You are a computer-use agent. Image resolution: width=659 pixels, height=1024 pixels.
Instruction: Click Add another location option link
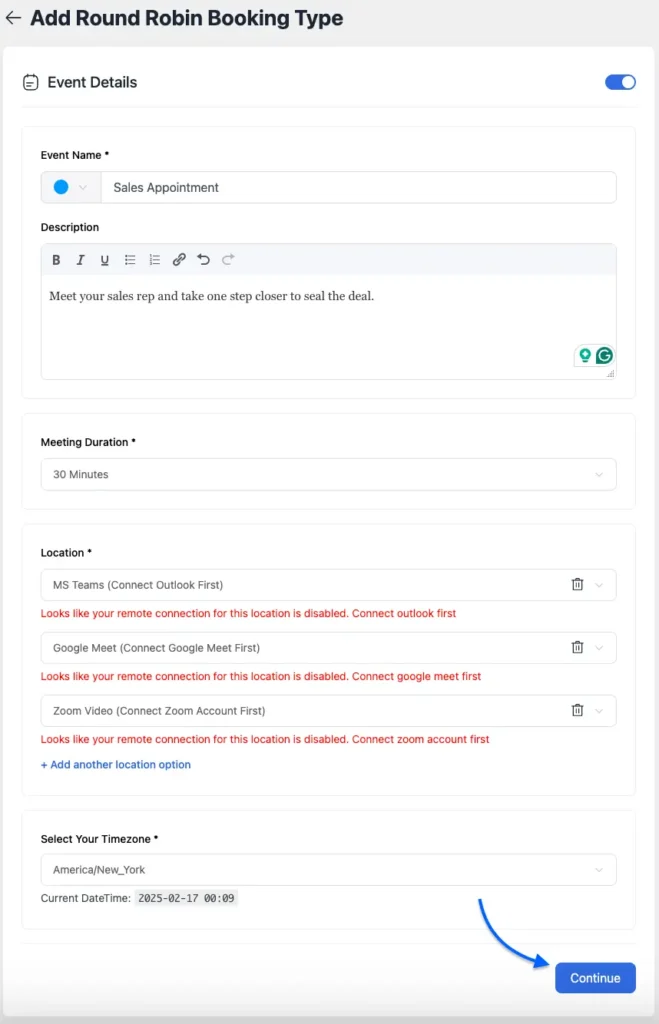(116, 765)
